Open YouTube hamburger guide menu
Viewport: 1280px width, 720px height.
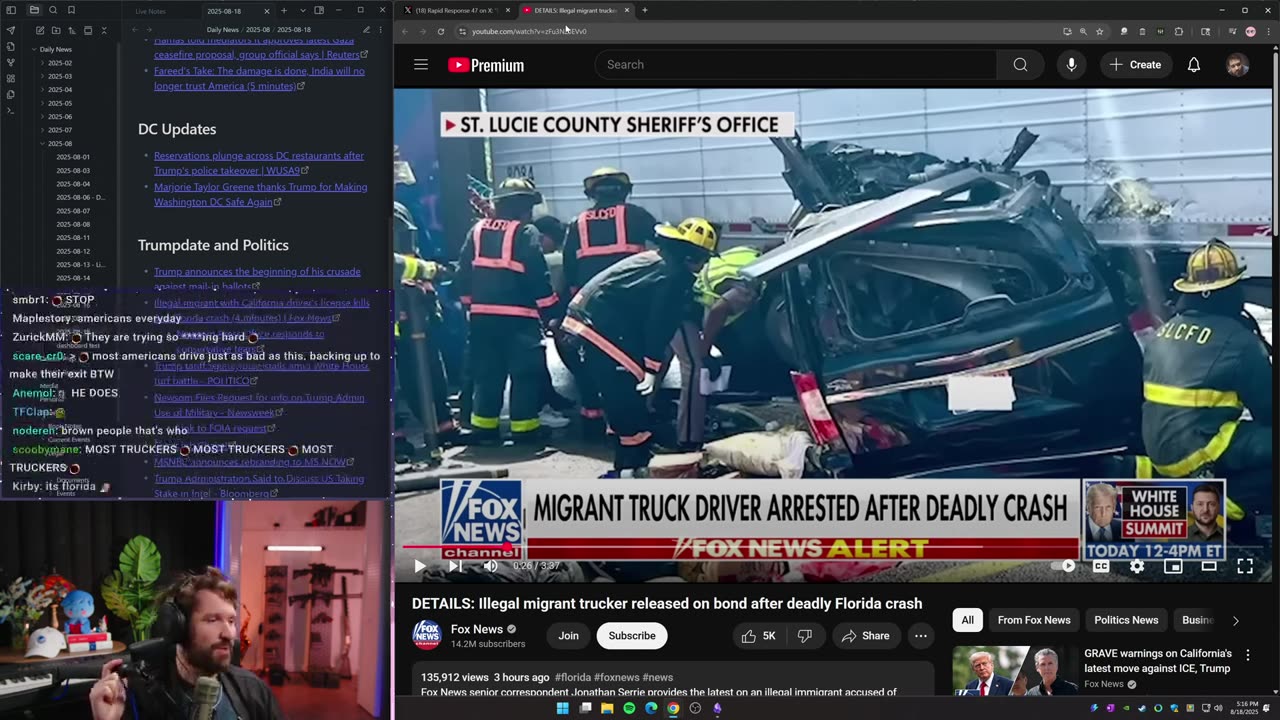[x=421, y=65]
